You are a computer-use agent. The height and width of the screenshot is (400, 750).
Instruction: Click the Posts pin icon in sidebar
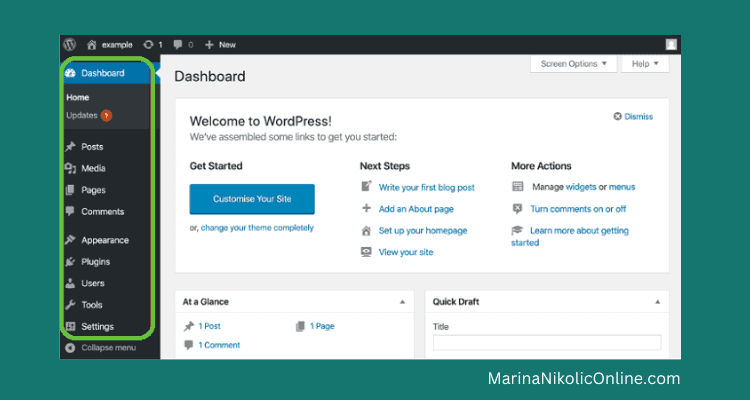click(70, 147)
